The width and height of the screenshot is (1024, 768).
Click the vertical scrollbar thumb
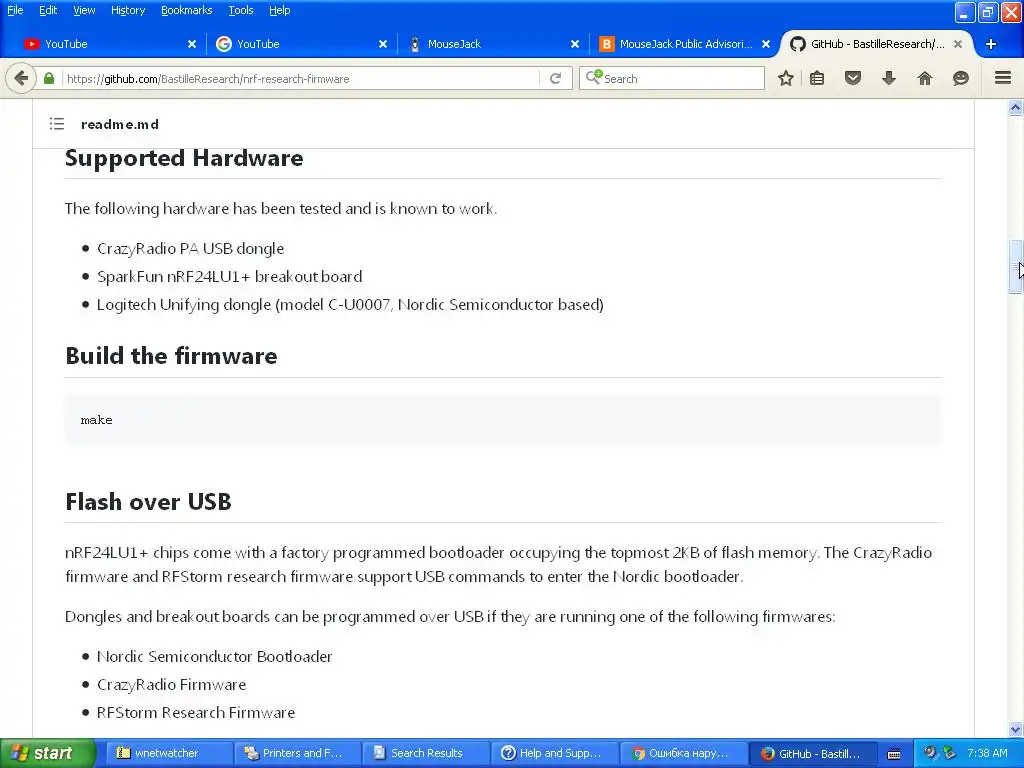[x=1016, y=266]
